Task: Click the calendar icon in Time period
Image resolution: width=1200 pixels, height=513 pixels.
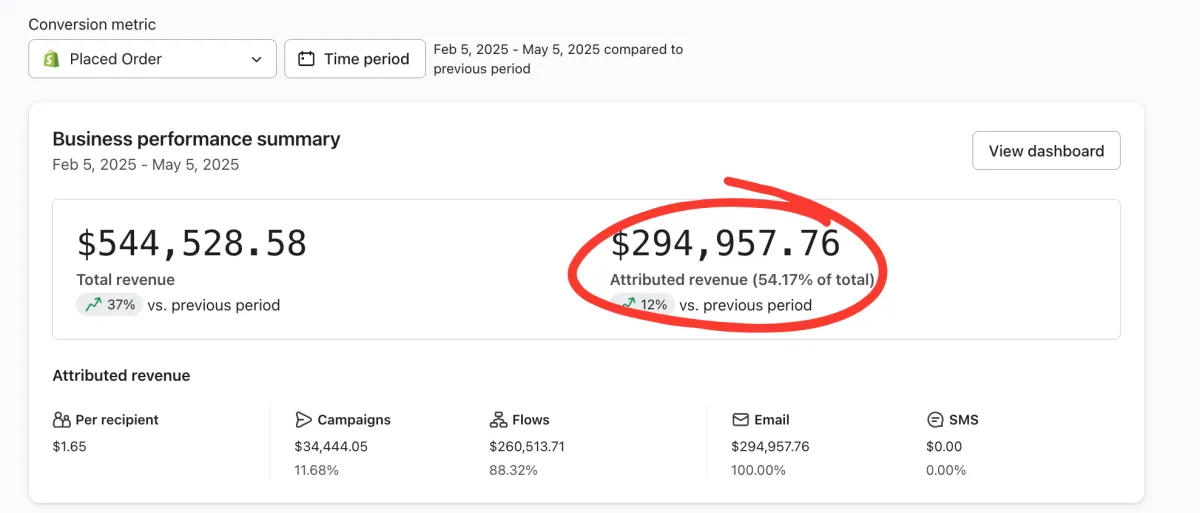Action: click(307, 59)
